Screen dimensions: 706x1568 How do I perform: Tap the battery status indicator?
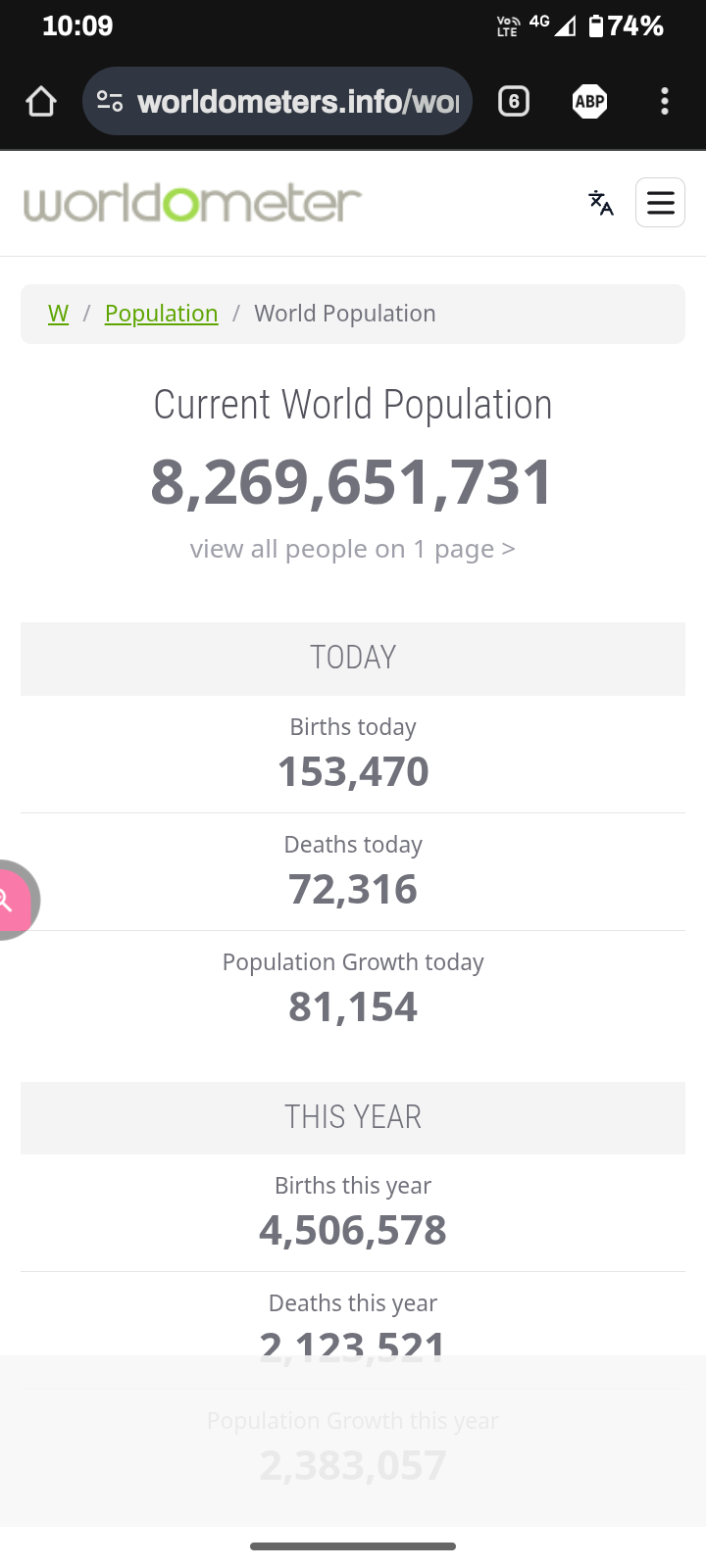pos(625,25)
